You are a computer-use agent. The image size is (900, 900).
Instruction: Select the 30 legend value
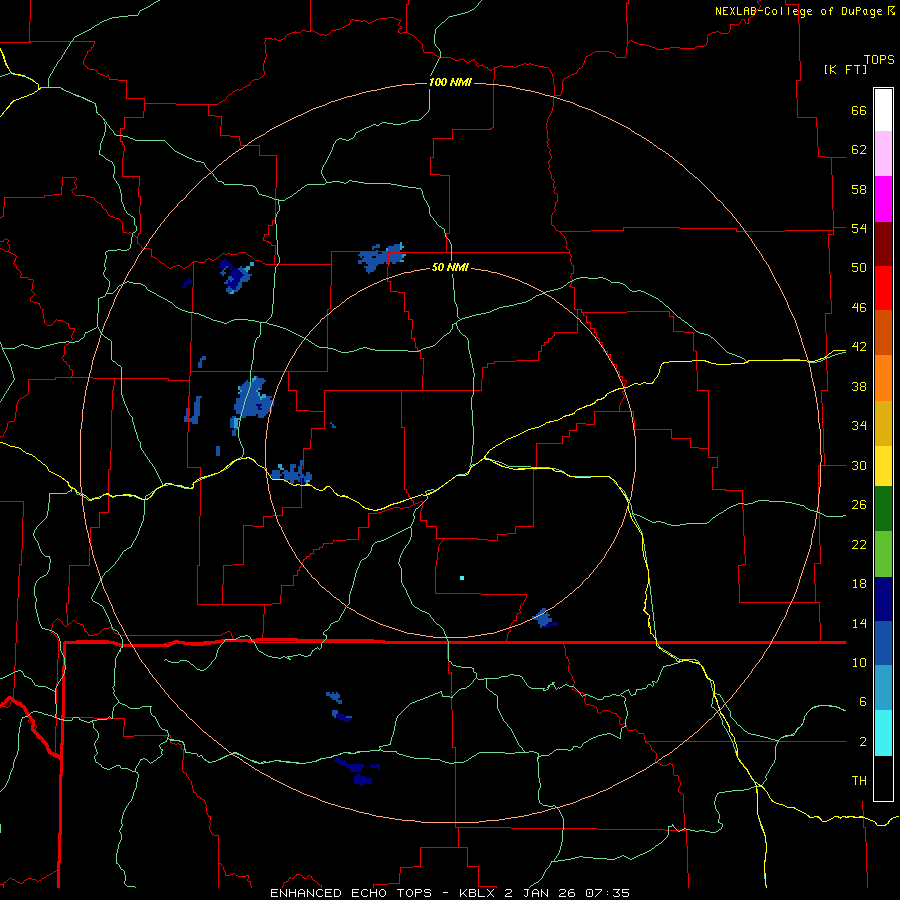click(x=859, y=465)
